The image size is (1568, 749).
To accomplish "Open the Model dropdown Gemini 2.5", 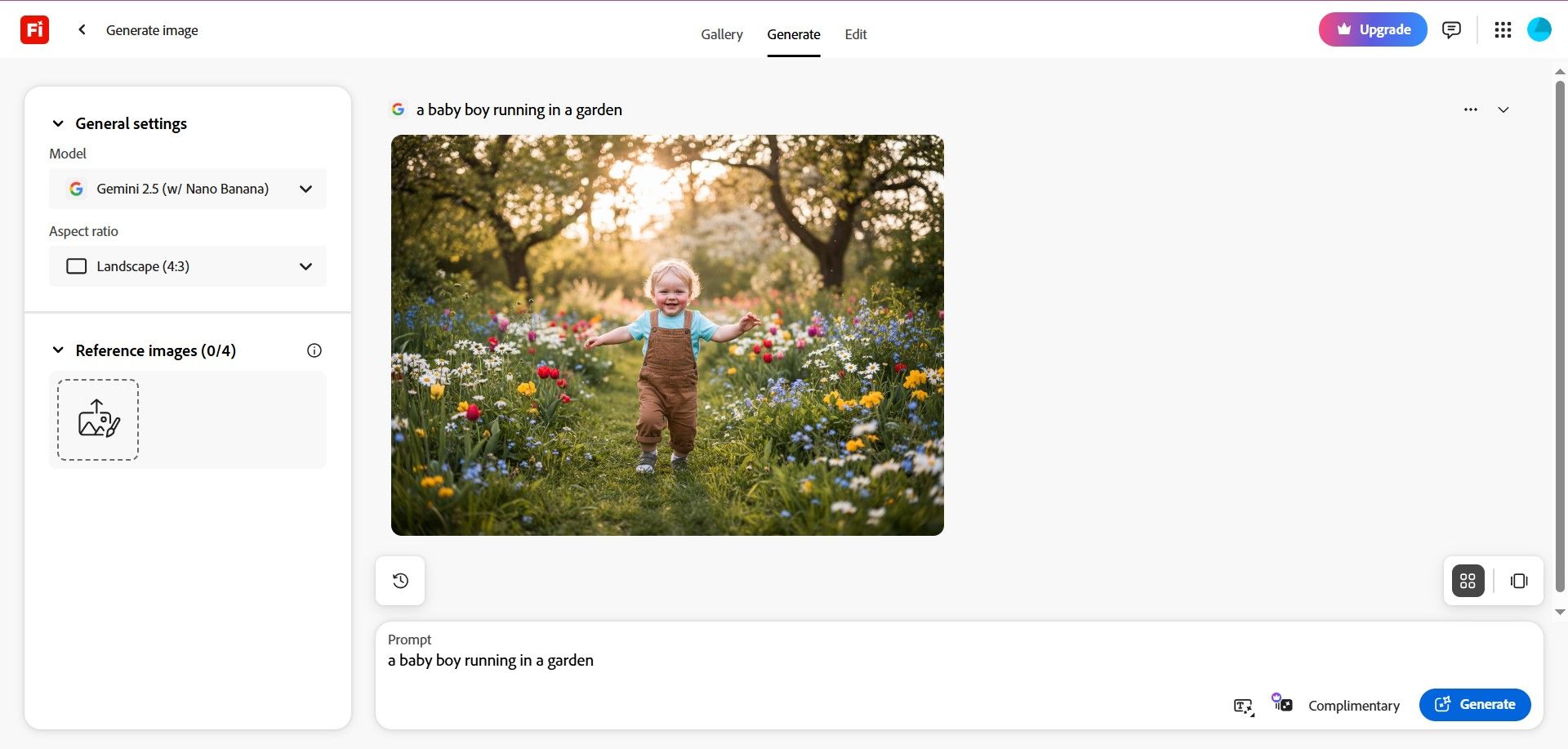I will (188, 189).
